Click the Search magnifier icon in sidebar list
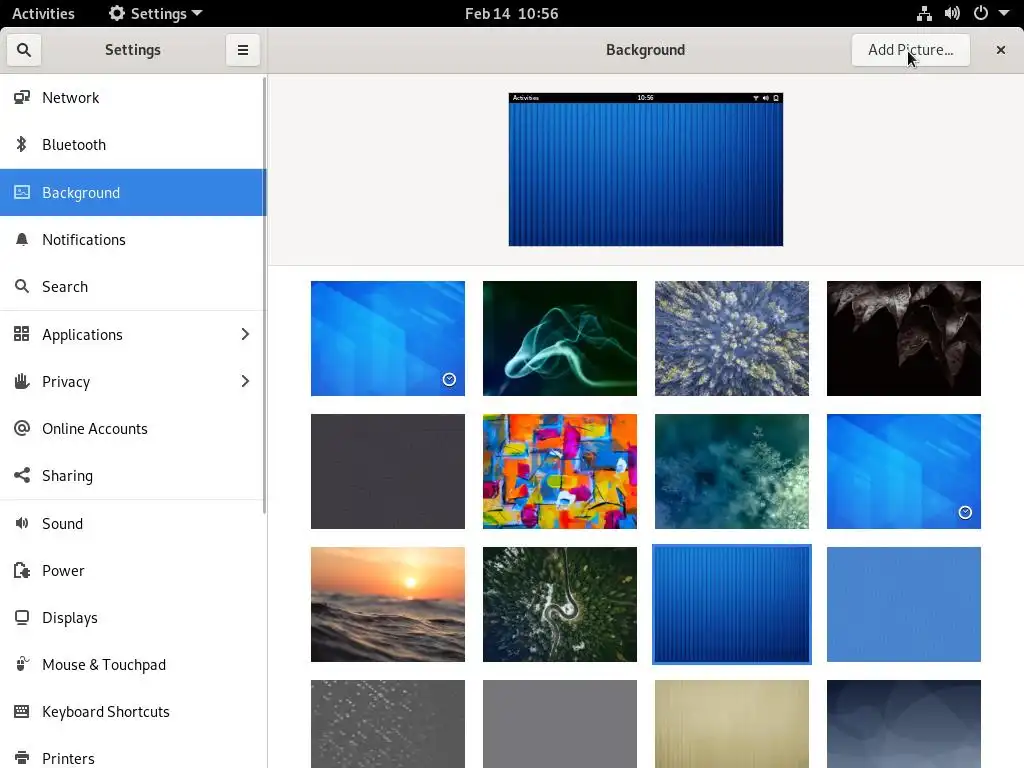The width and height of the screenshot is (1024, 768). [22, 286]
